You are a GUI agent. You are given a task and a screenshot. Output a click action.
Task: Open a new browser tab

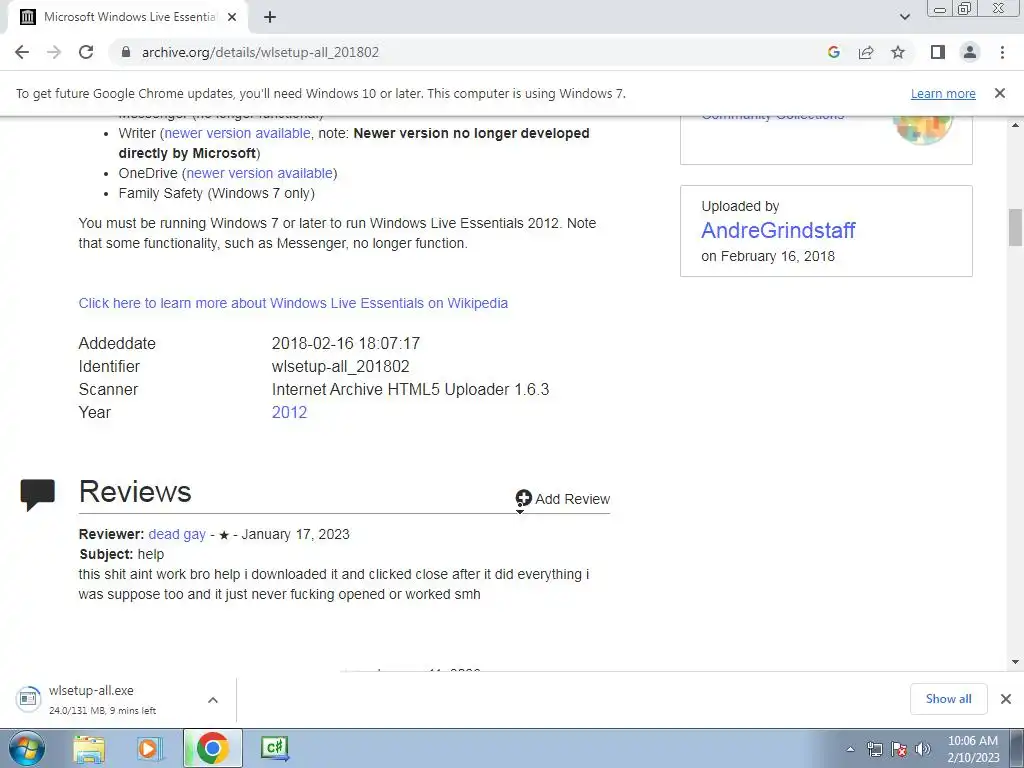point(270,17)
